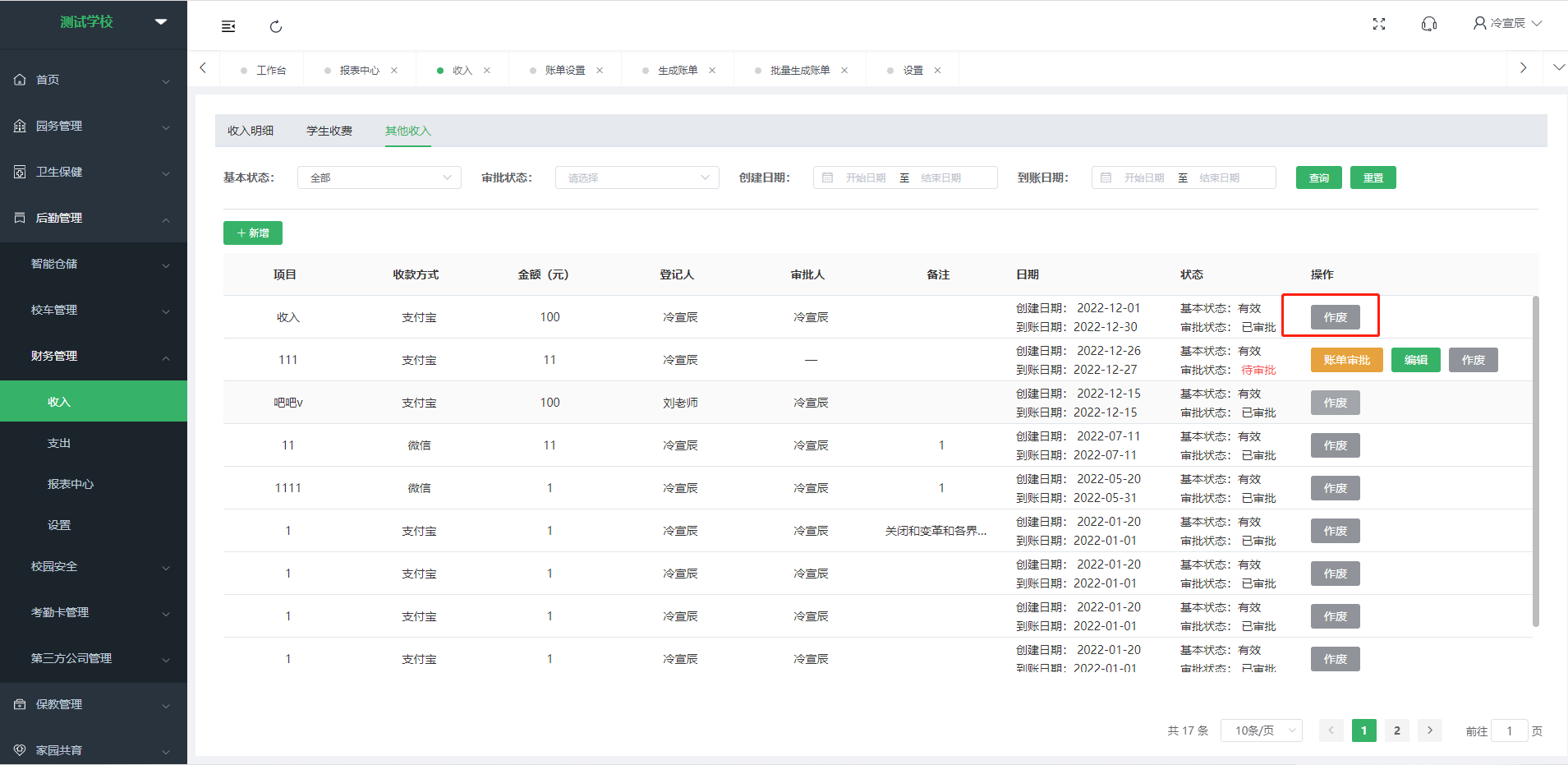Open the tab options dropdown chevron
1568x765 pixels.
1558,67
